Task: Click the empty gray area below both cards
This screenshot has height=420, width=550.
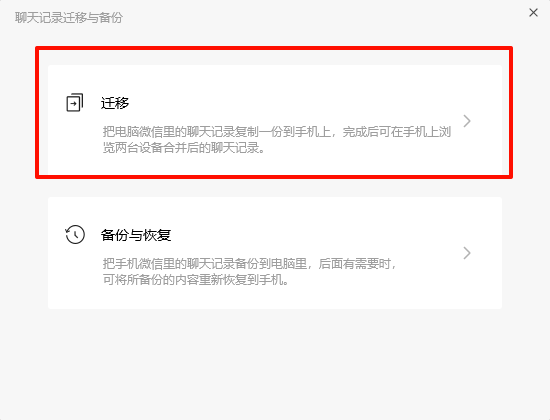Action: [x=275, y=363]
